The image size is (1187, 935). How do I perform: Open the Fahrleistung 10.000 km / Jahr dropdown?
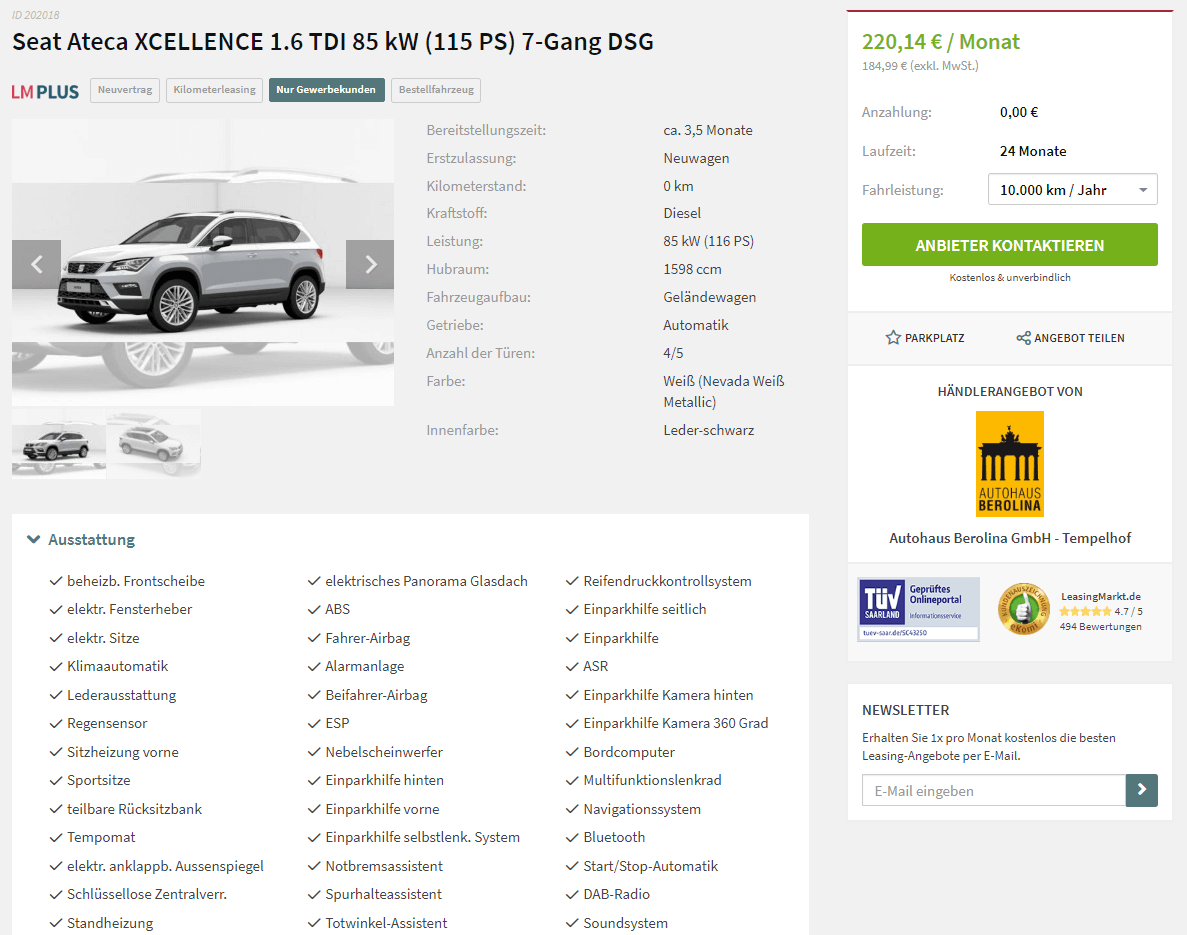pyautogui.click(x=1073, y=189)
